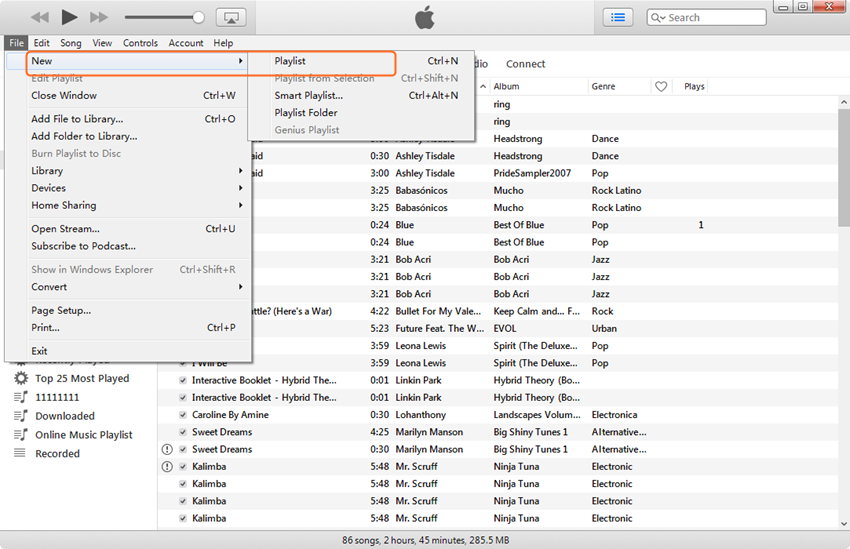Click the Play button
850x549 pixels.
pos(69,17)
